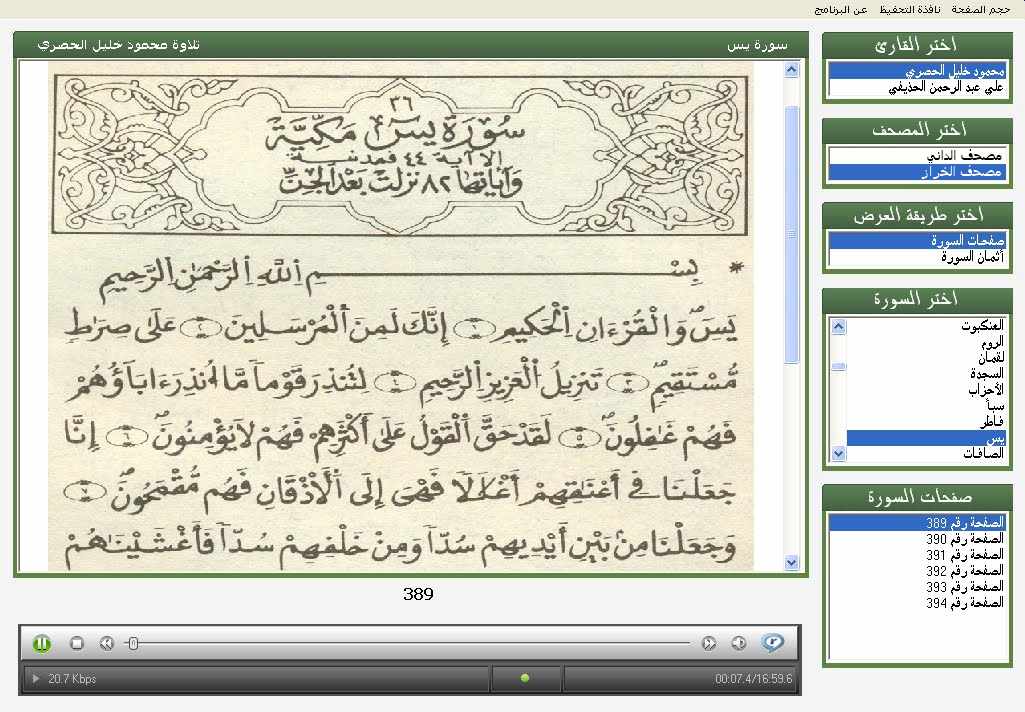Screen dimensions: 1025x712
Task: Click the Quran page scroll-down arrow
Action: (x=792, y=562)
